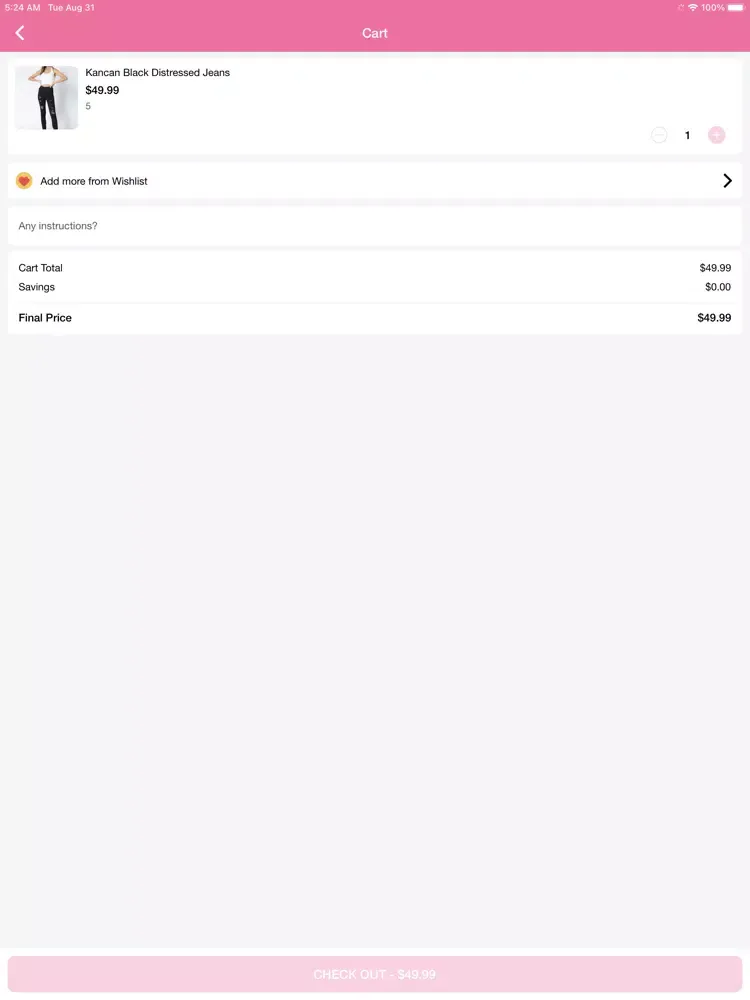Focus the 'Any instructions?' field
Screen dimensions: 750x1000
click(375, 226)
